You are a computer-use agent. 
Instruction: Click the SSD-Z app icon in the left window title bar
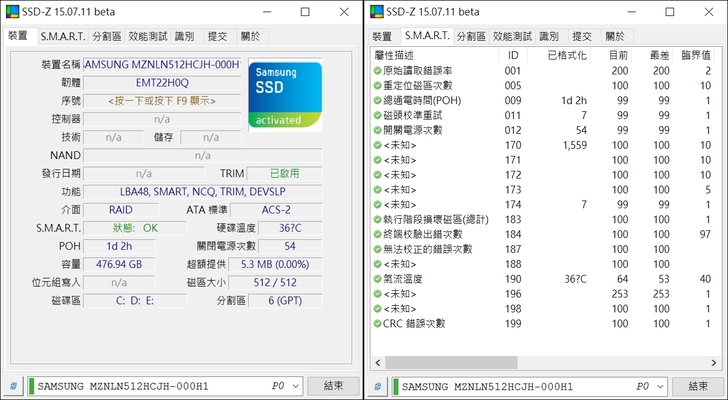pos(13,12)
